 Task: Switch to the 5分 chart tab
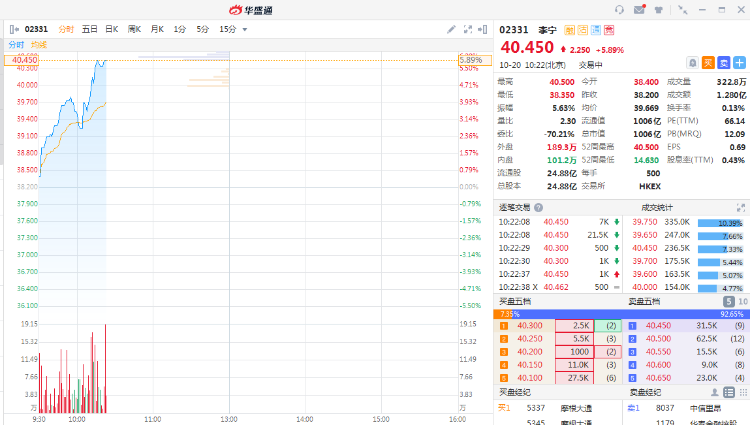(x=203, y=29)
